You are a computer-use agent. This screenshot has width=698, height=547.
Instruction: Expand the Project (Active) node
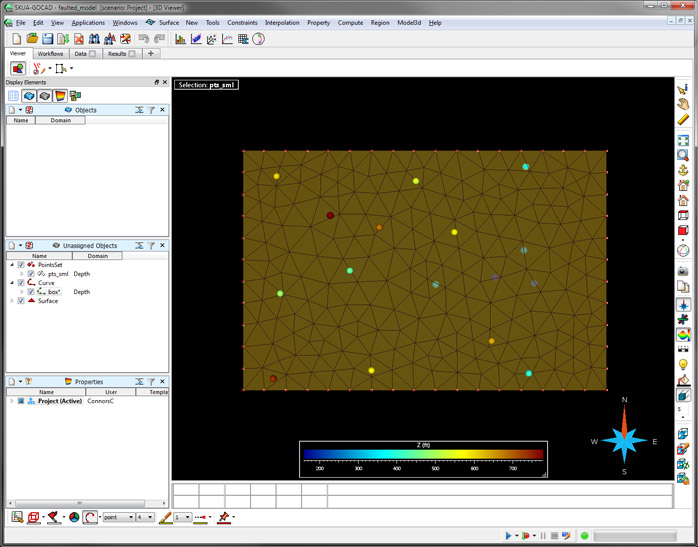coord(12,401)
